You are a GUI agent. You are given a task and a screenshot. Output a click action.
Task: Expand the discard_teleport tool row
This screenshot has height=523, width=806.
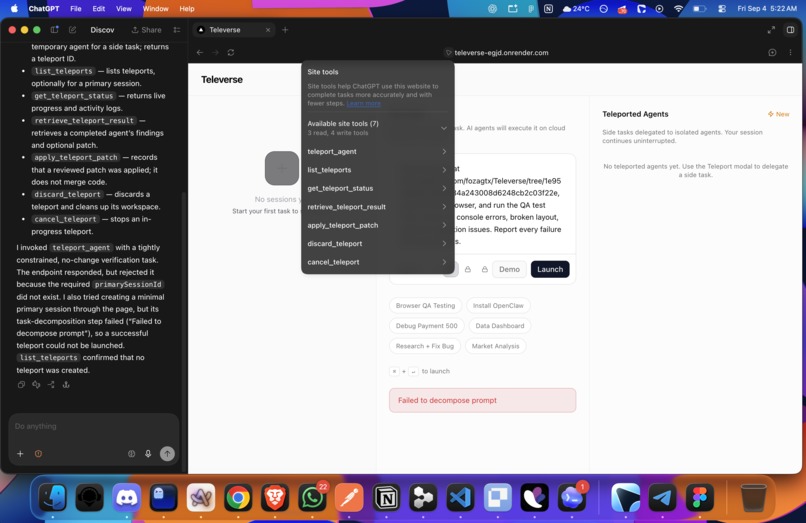(x=377, y=244)
